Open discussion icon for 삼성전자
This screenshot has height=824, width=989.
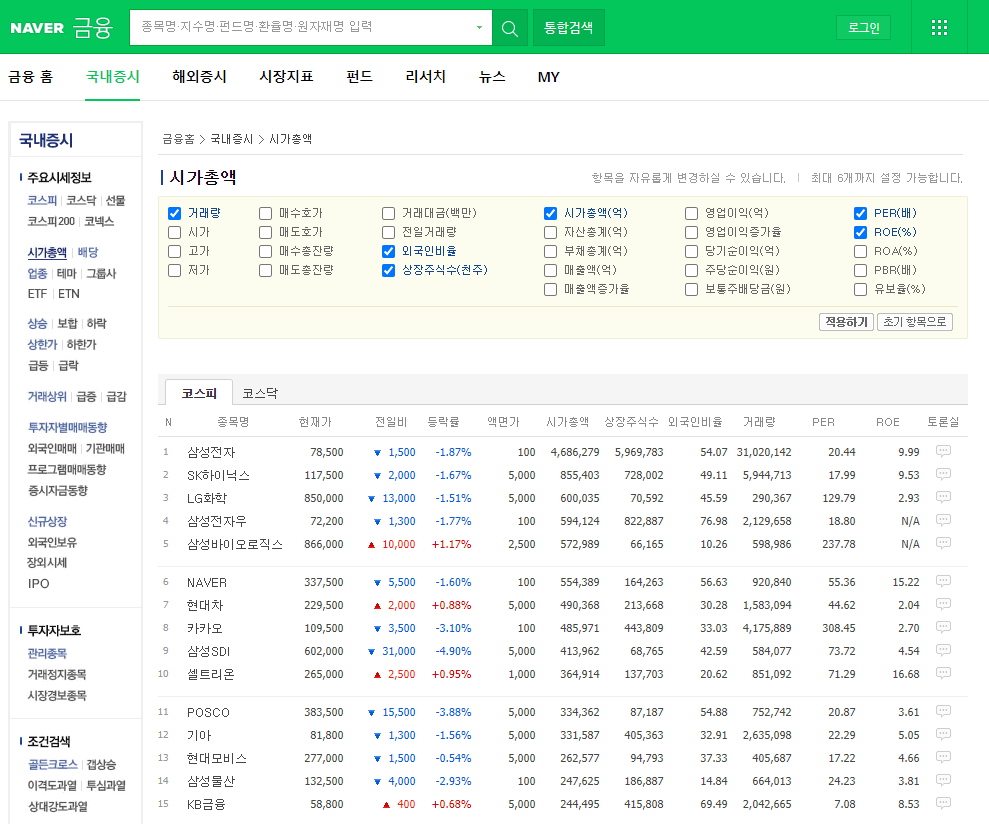943,451
